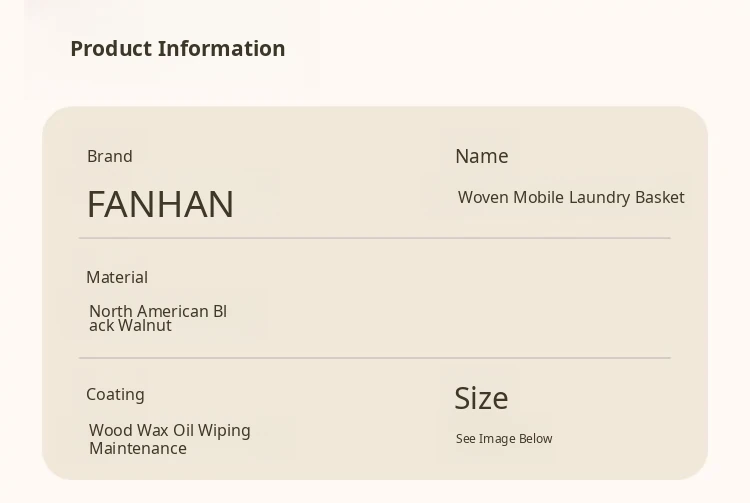750x503 pixels.
Task: Click the word Walnut in material value
Action: tap(145, 325)
